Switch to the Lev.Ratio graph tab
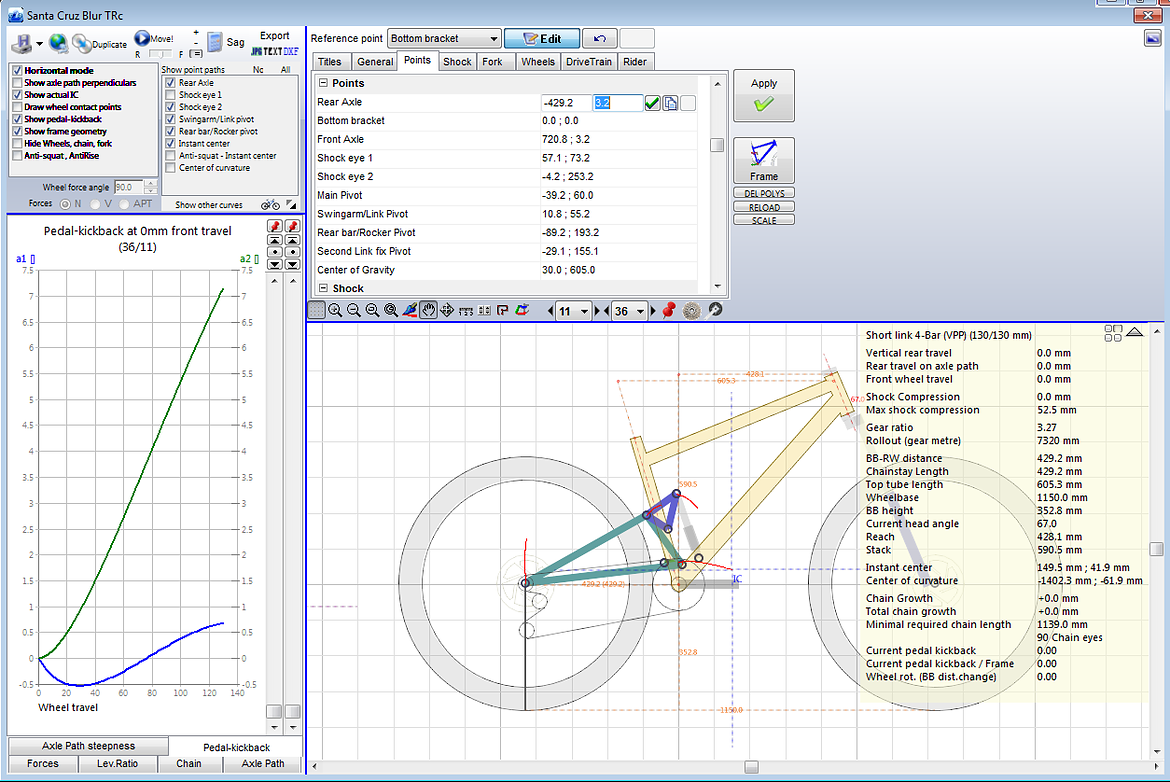 coord(117,763)
